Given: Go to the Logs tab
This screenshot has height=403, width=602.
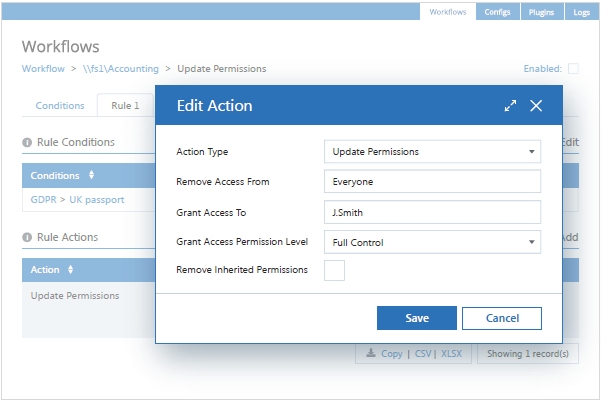Looking at the screenshot, I should click(580, 12).
